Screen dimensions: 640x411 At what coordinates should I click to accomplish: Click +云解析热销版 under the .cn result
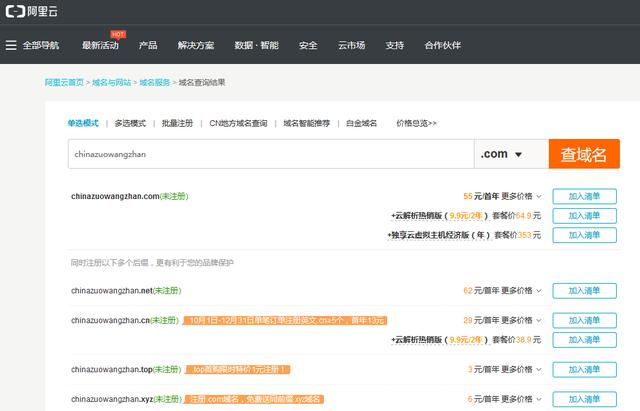(440, 340)
